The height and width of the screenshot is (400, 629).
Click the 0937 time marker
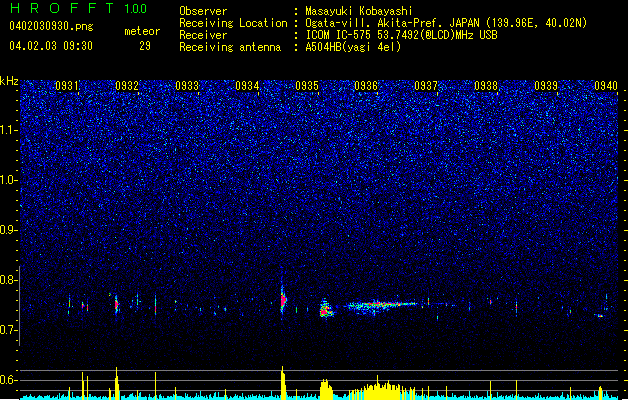tap(426, 86)
